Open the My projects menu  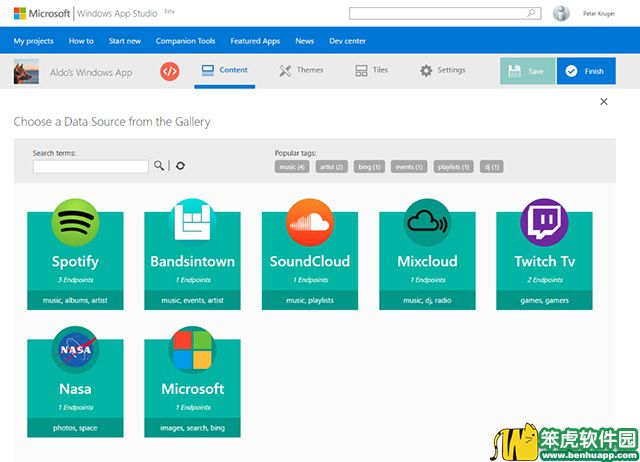click(33, 41)
